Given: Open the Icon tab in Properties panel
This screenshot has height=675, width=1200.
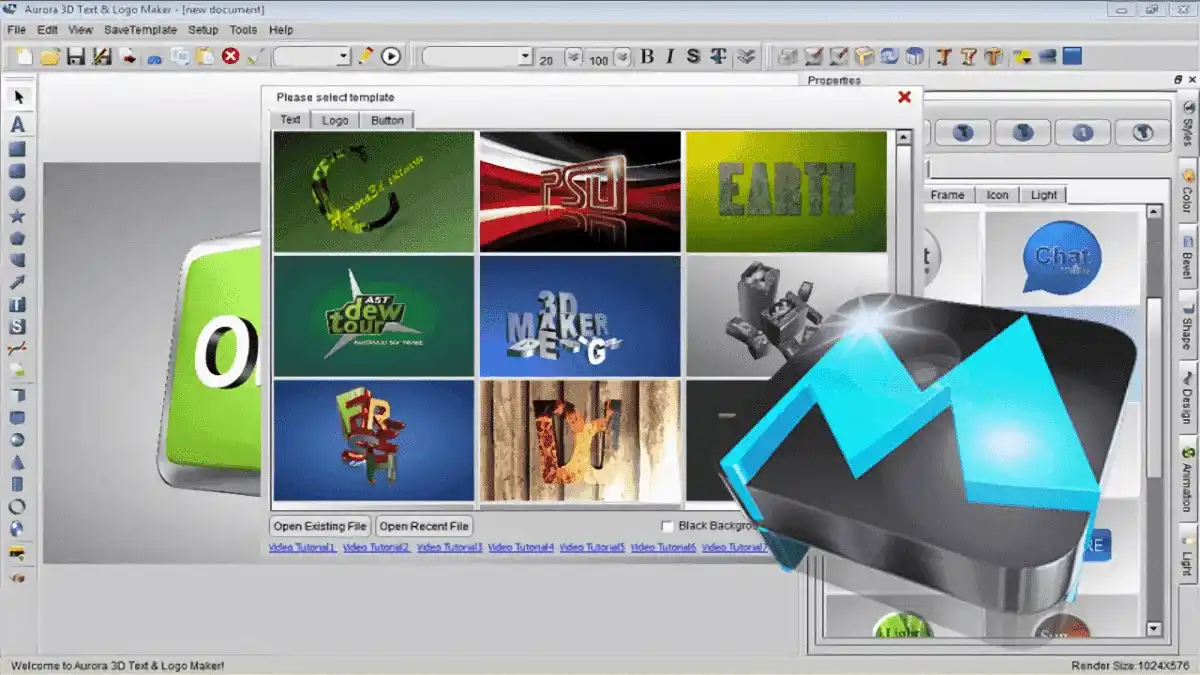Looking at the screenshot, I should (x=997, y=195).
